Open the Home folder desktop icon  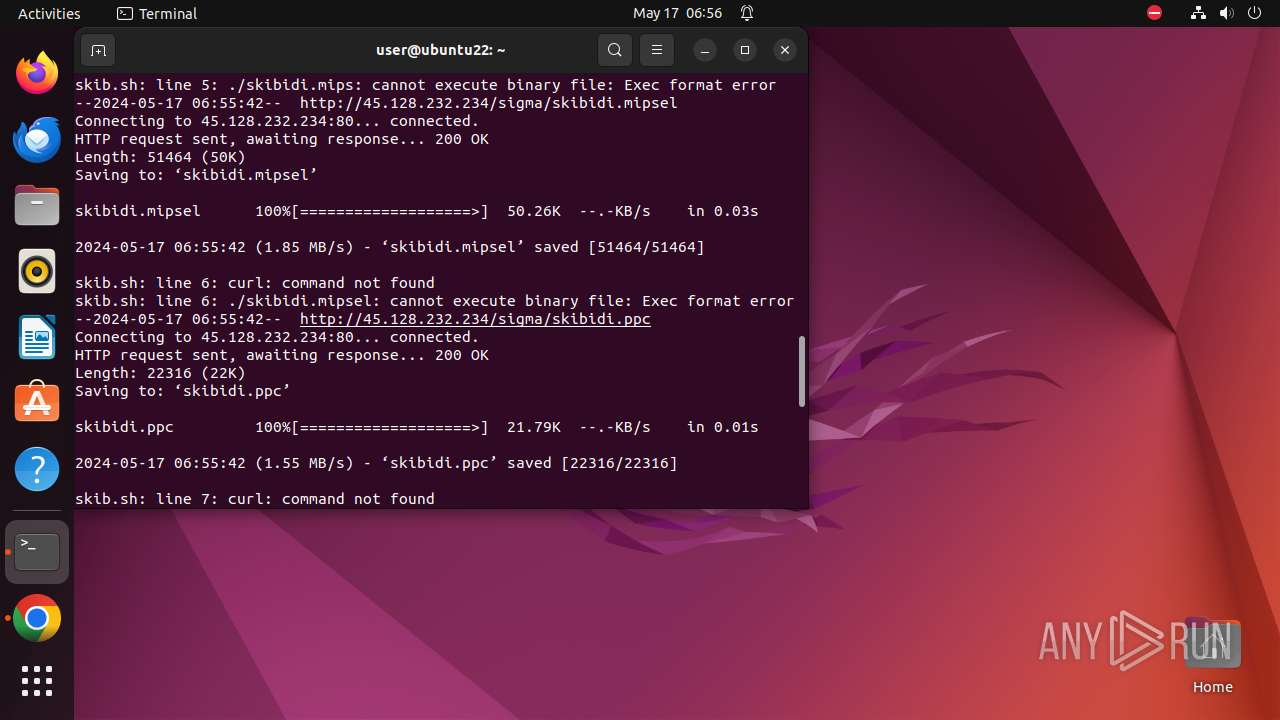click(x=1212, y=657)
